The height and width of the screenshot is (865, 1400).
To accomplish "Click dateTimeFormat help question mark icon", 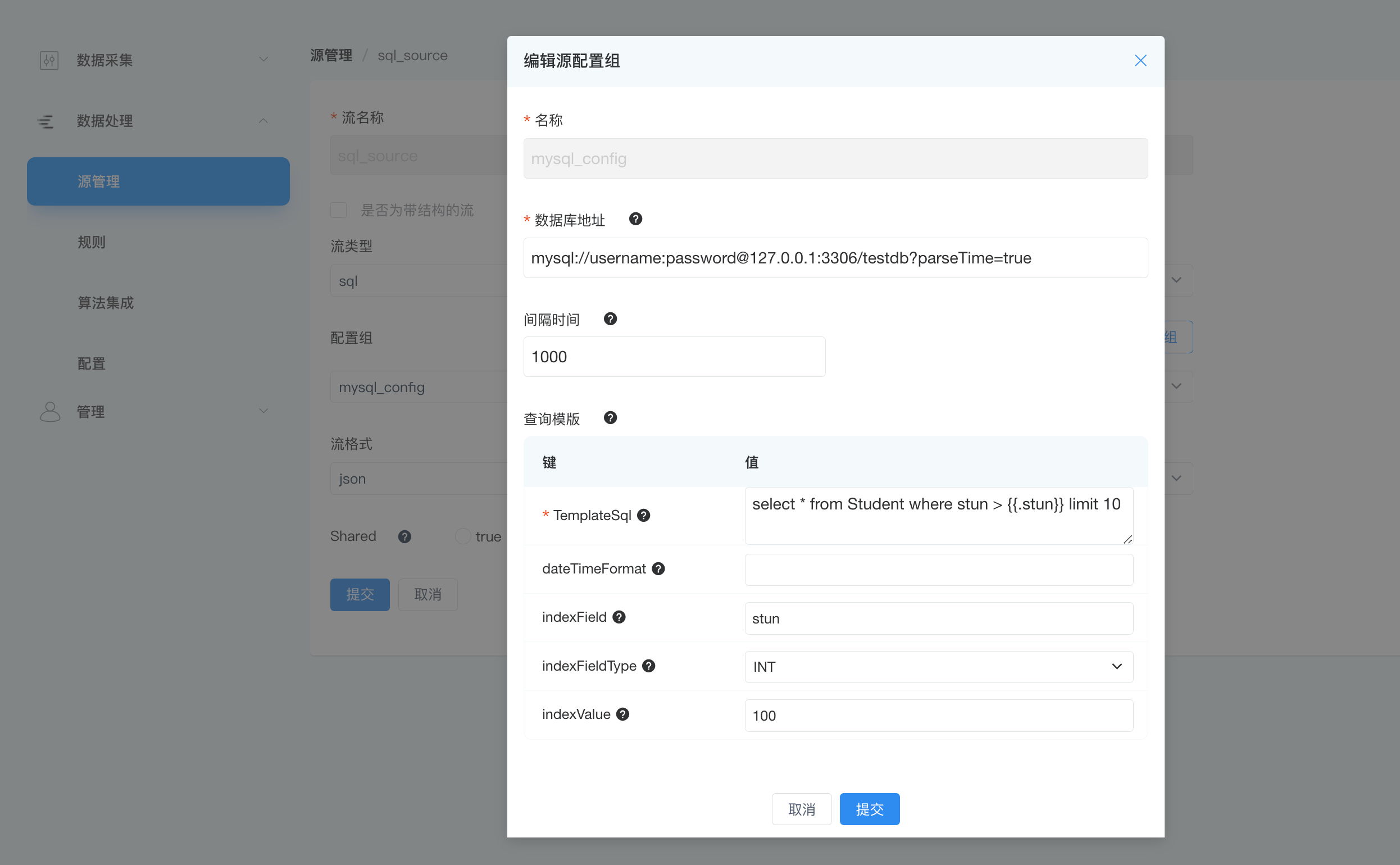I will tap(658, 568).
